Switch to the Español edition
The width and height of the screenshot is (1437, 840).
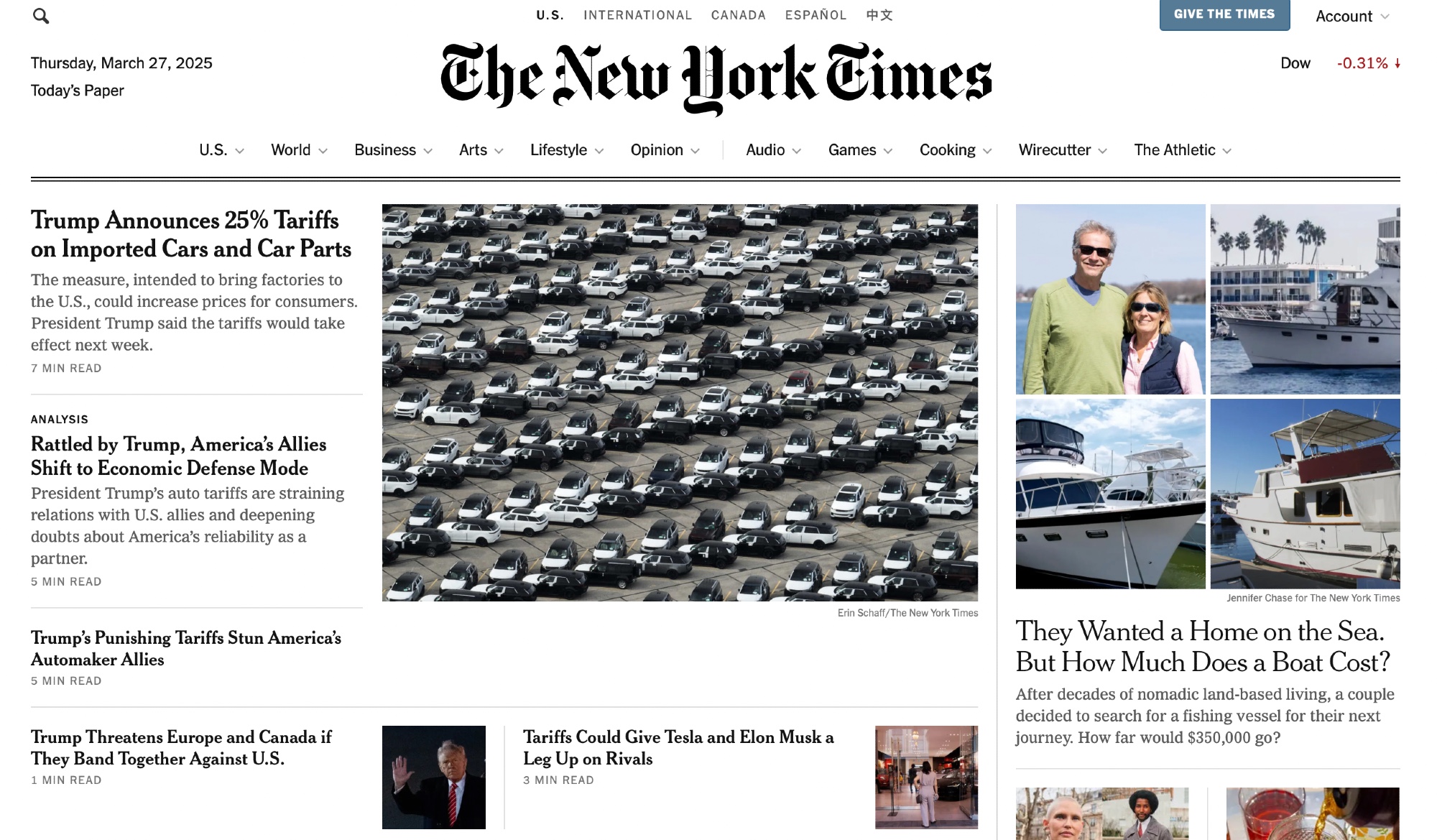pos(815,15)
